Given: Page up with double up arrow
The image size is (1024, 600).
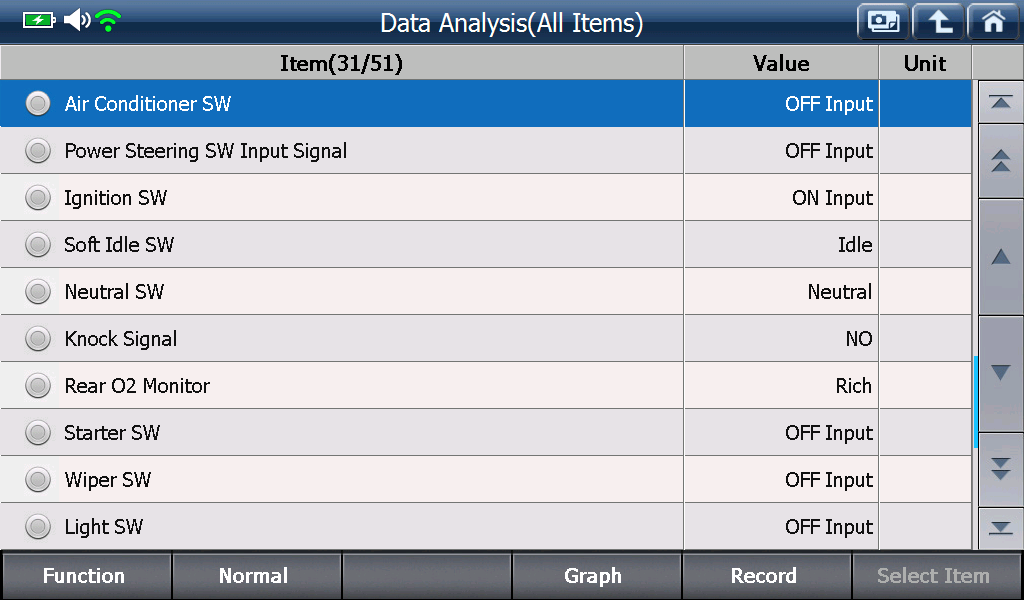Looking at the screenshot, I should click(x=1000, y=161).
